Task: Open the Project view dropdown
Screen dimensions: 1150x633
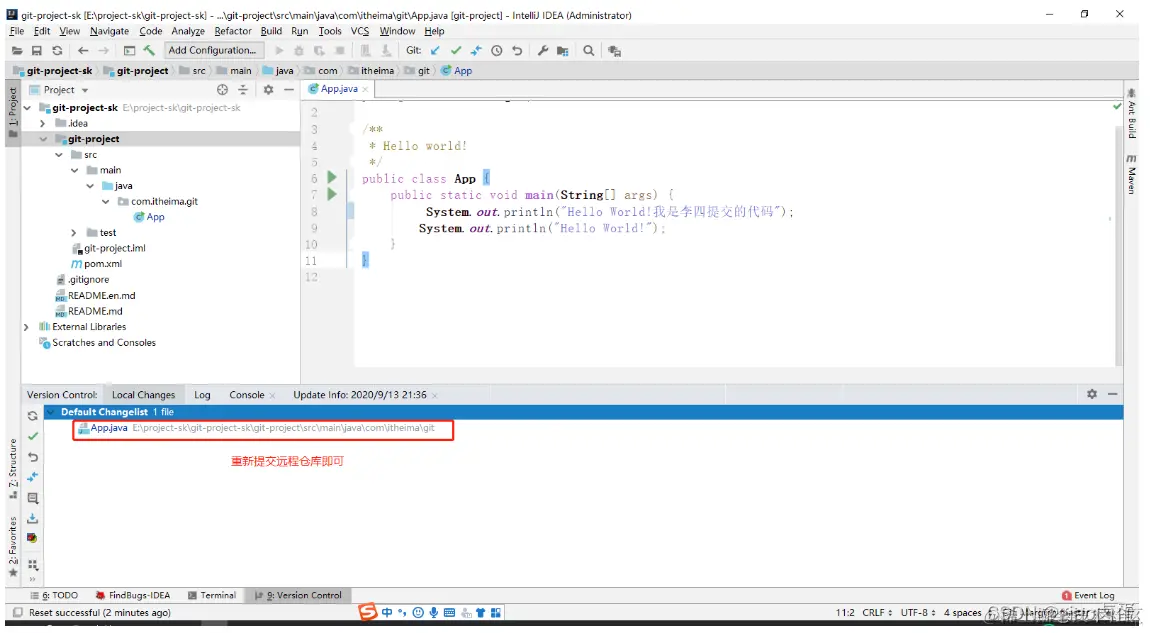Action: [x=85, y=90]
